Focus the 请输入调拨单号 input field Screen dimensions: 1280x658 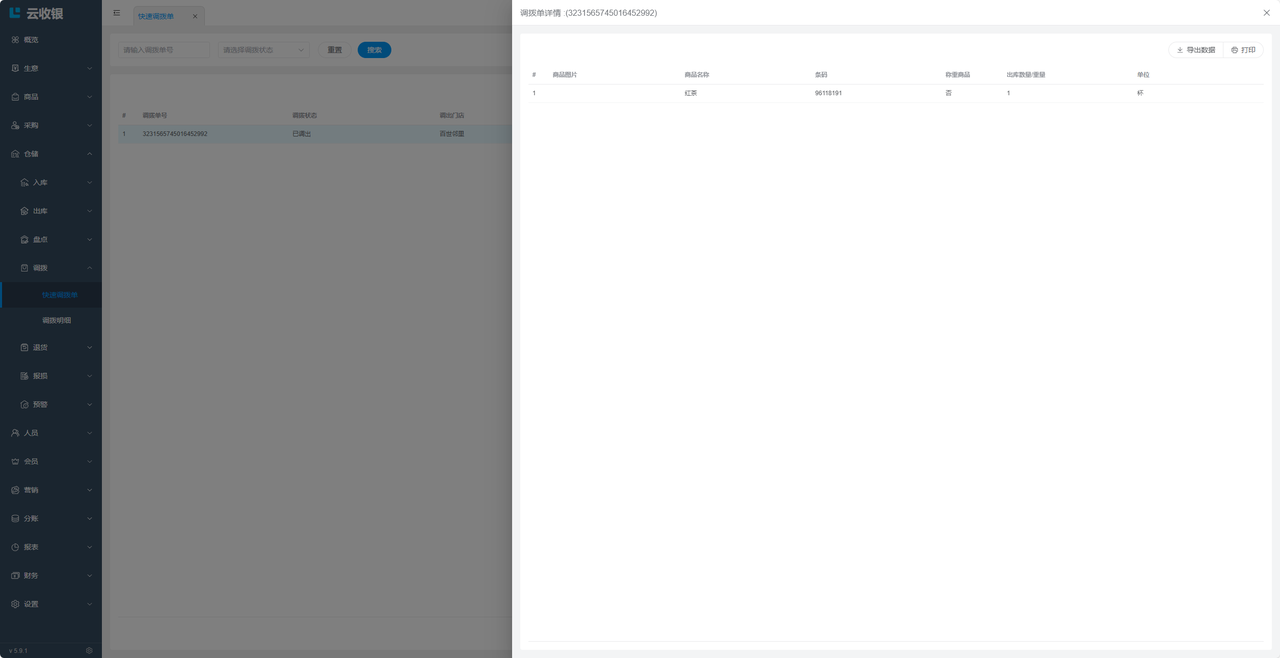coord(164,50)
